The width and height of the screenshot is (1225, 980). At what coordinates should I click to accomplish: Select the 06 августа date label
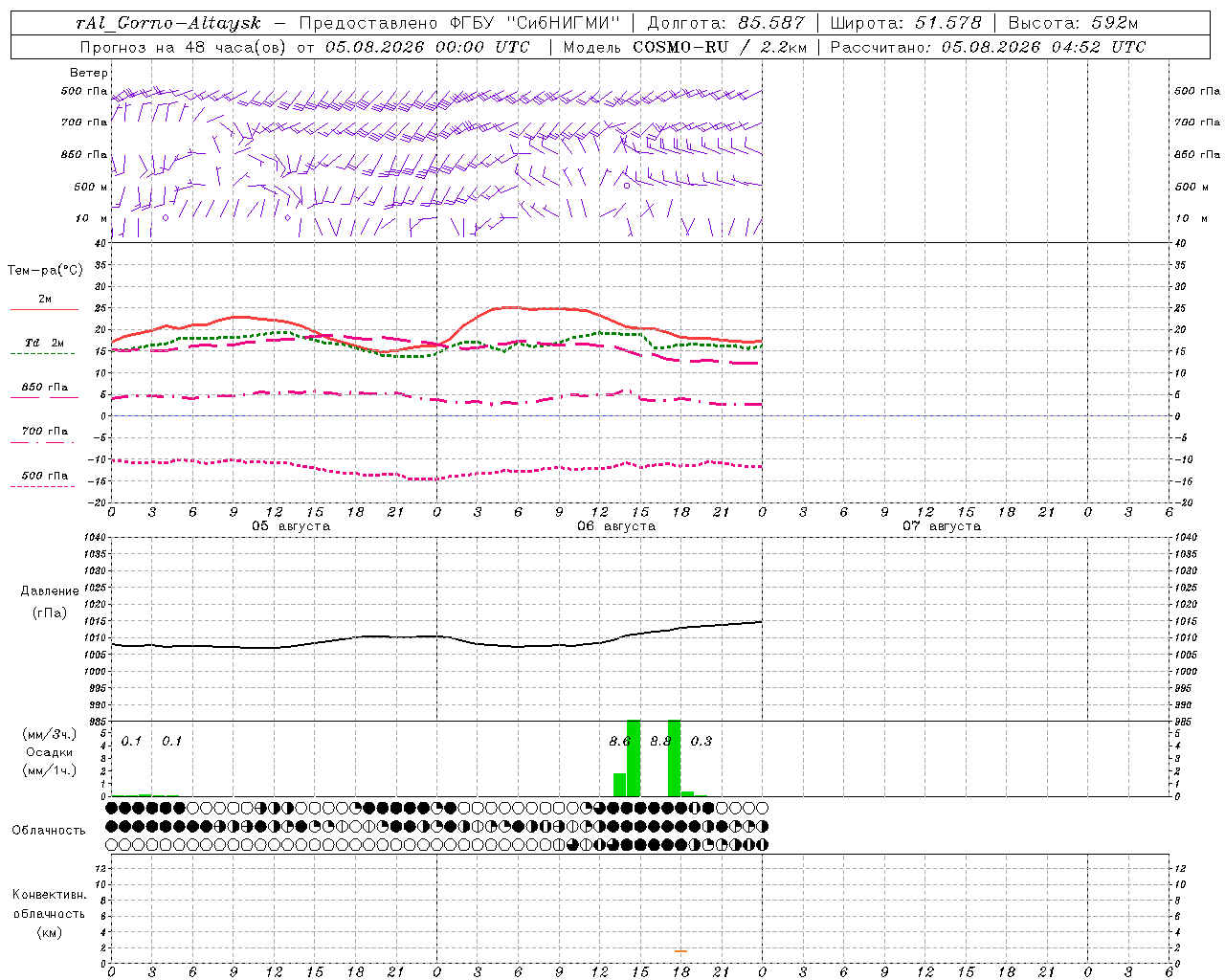click(x=616, y=525)
